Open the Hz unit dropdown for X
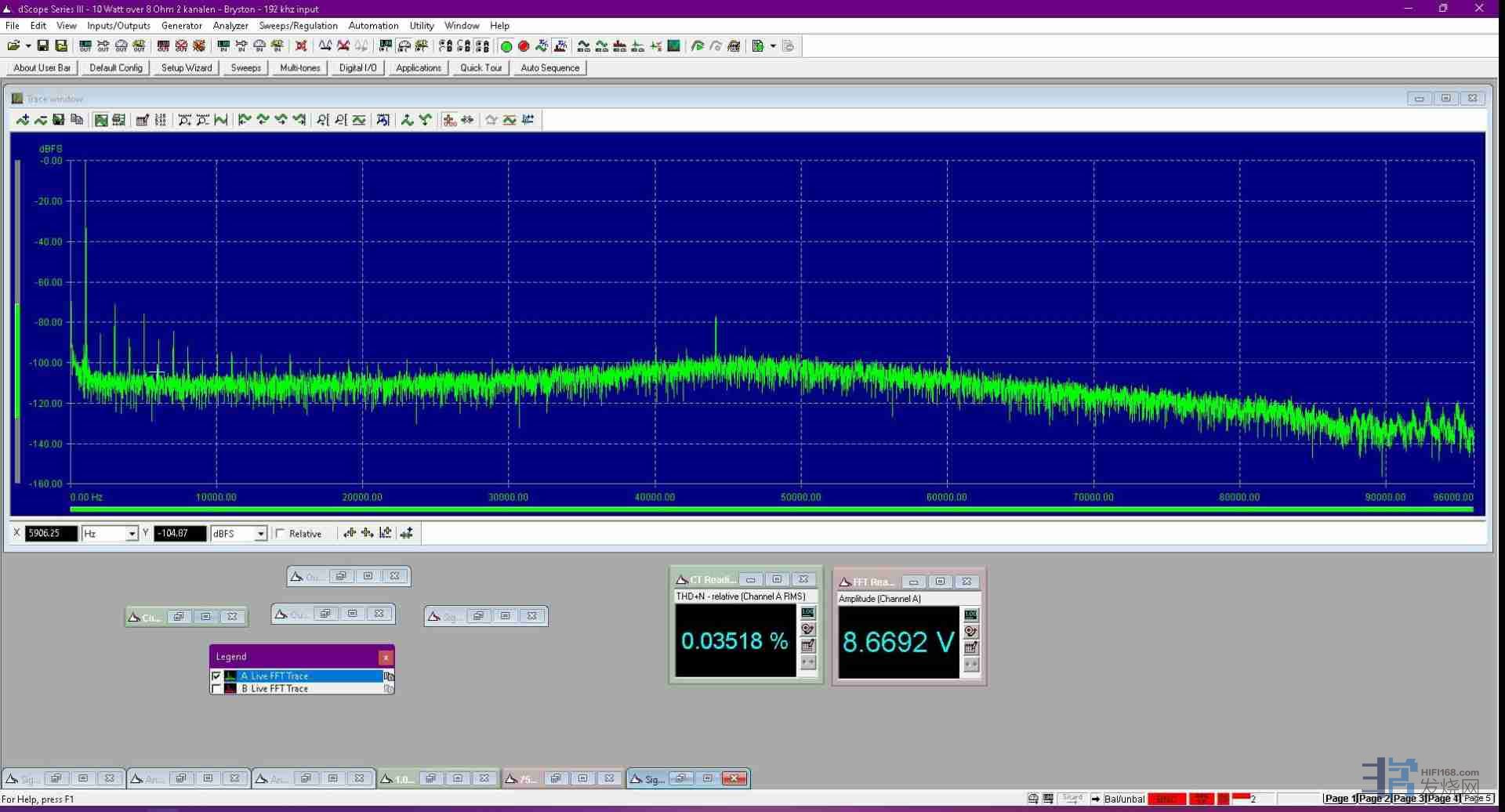 (132, 534)
